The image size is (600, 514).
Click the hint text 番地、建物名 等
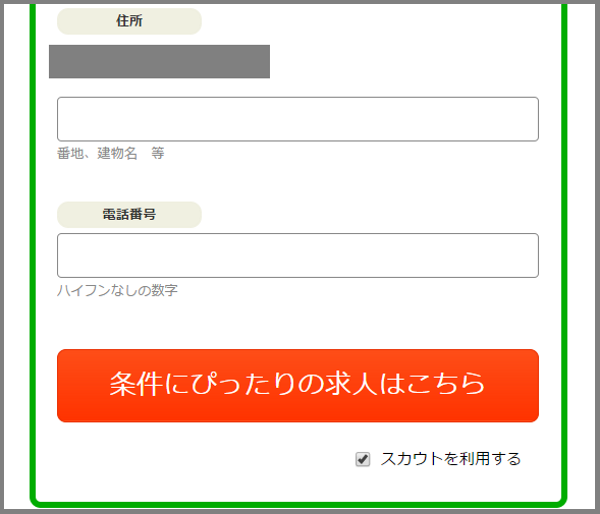pos(110,154)
